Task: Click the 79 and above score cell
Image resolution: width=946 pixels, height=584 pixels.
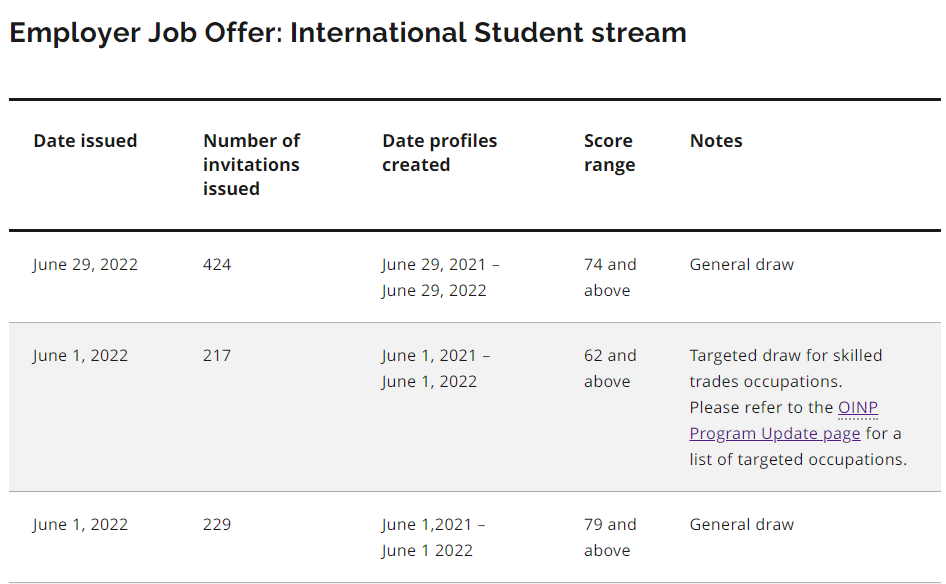Action: click(610, 538)
